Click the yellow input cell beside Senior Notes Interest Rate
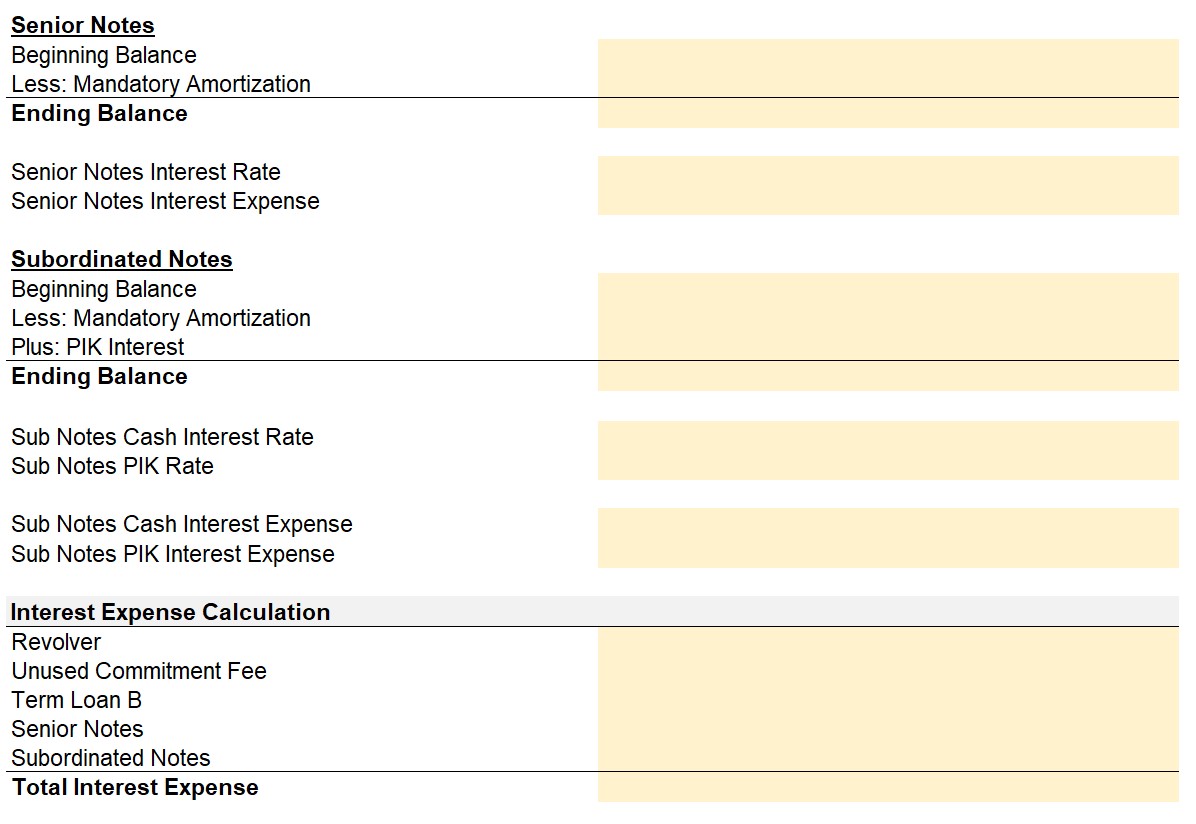 point(888,172)
